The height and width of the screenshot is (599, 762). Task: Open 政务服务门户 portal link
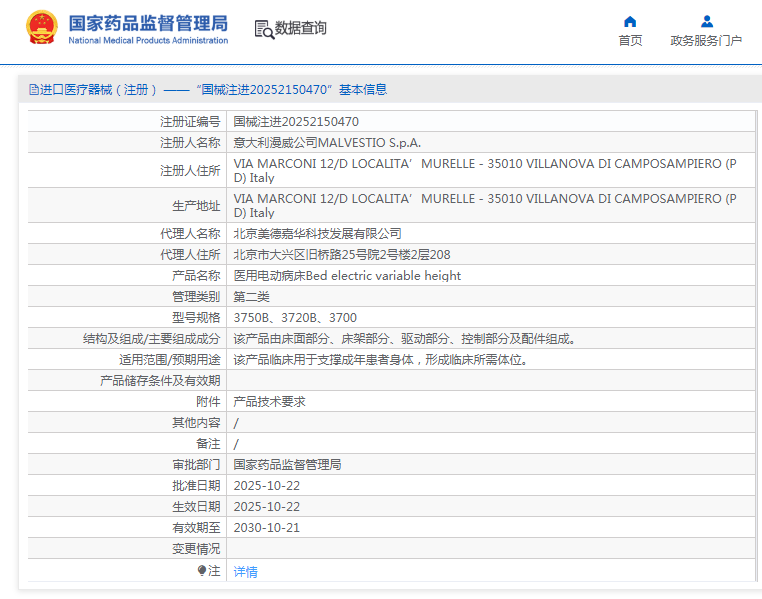706,40
